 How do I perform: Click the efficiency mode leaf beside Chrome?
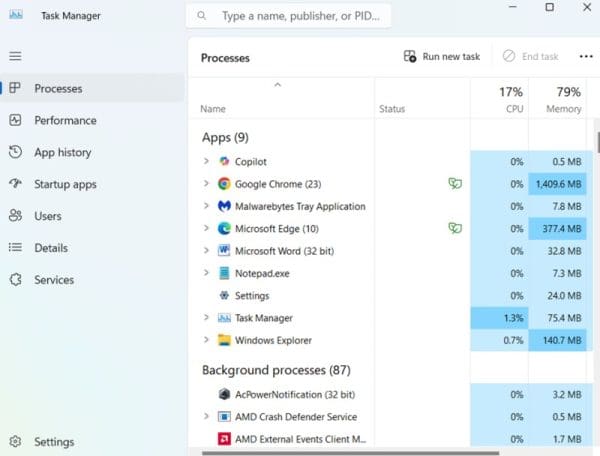(455, 184)
